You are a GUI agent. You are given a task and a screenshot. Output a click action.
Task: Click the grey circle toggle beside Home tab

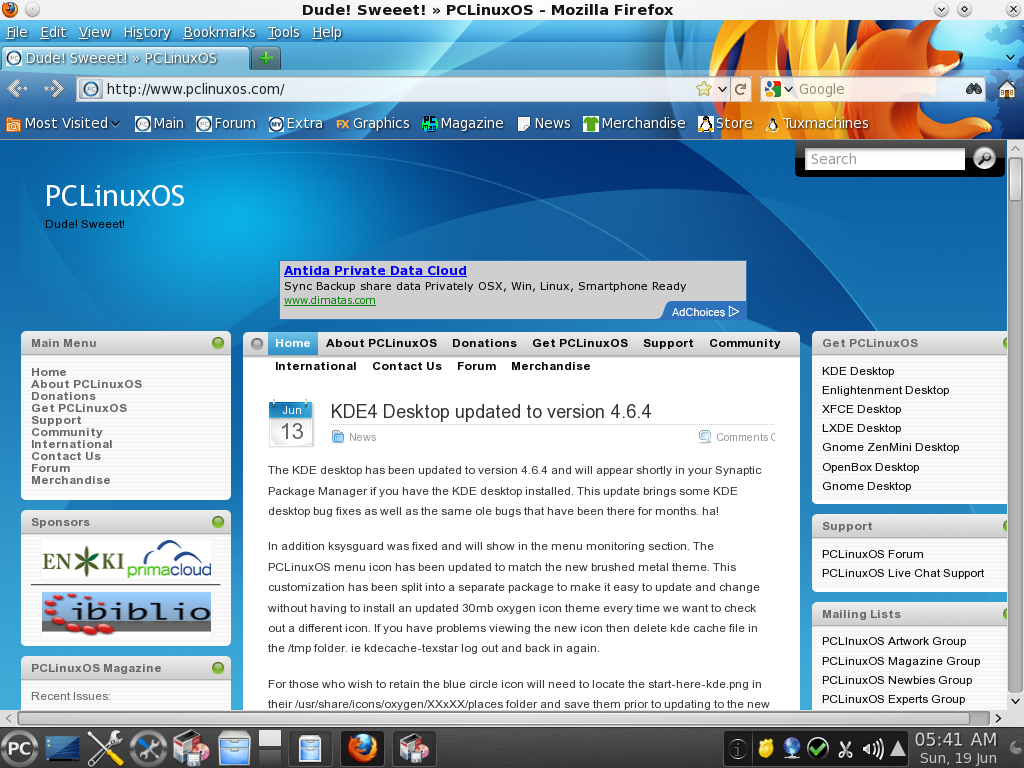pyautogui.click(x=257, y=344)
